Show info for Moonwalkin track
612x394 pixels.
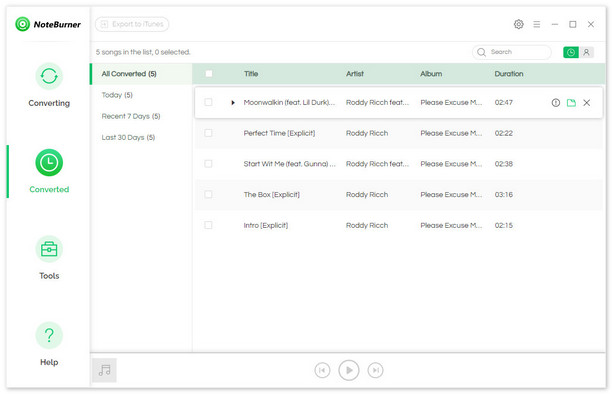(555, 103)
